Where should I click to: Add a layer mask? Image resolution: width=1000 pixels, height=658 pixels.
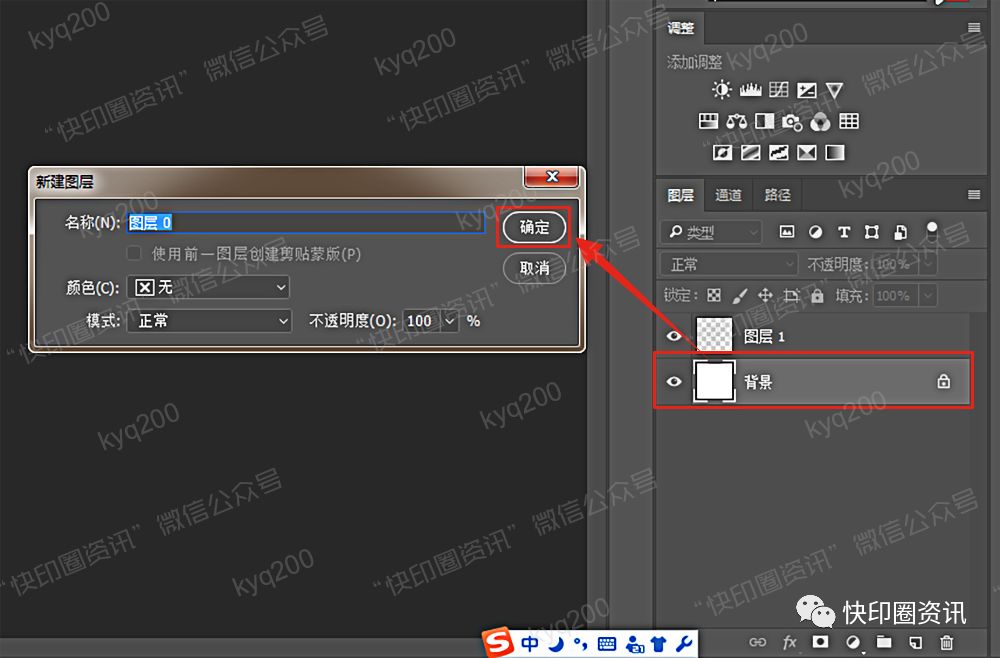tap(820, 641)
